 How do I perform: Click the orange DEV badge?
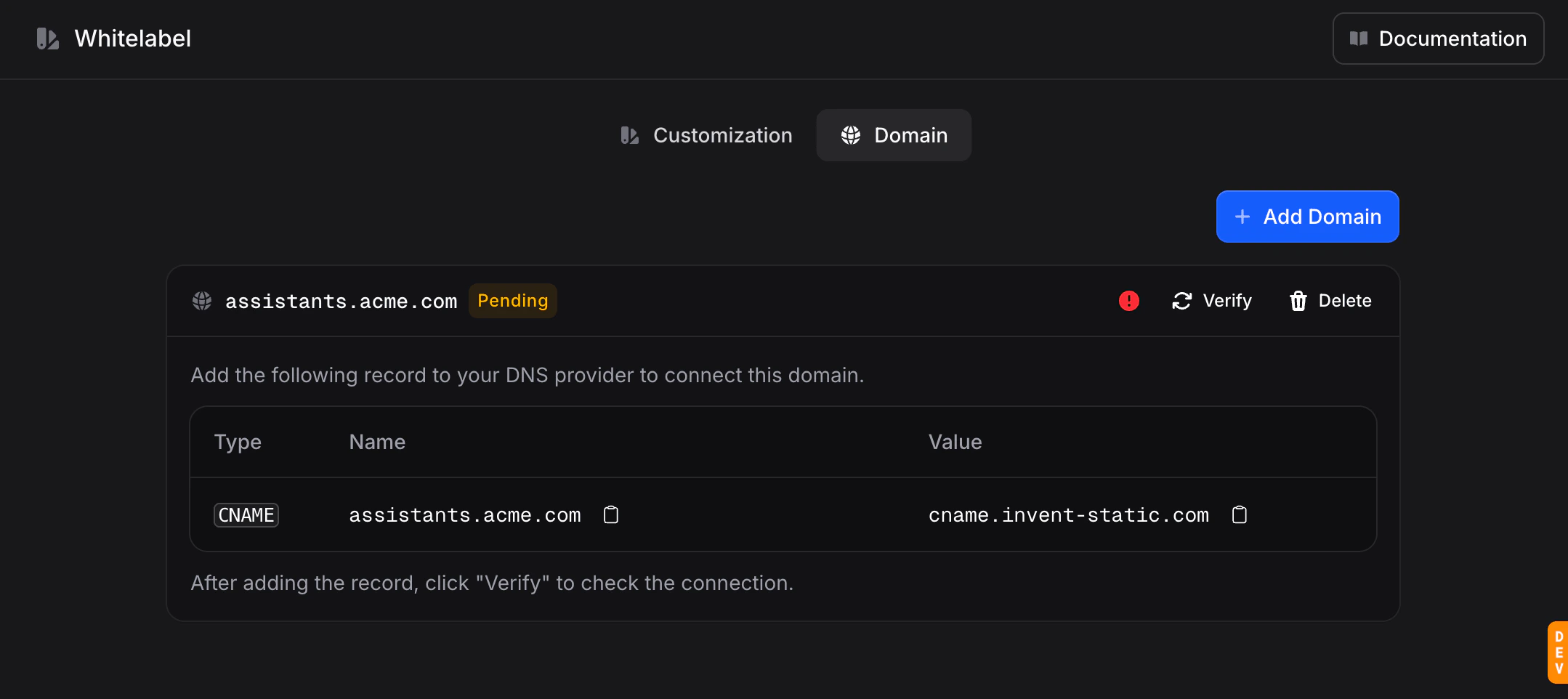1558,652
